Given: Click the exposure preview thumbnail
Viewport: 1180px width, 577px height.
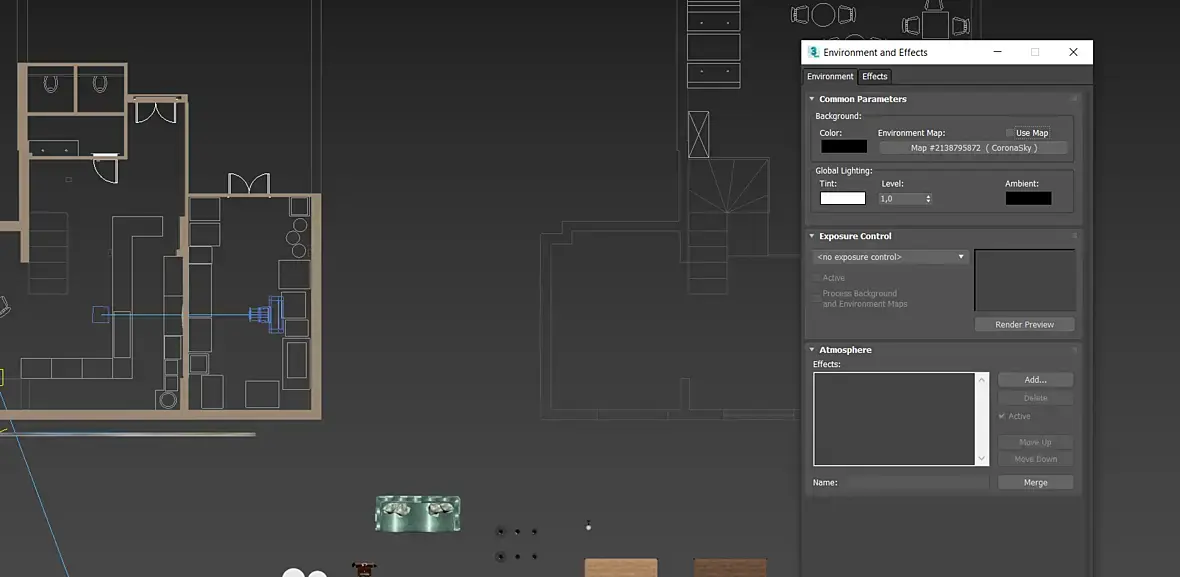Looking at the screenshot, I should 1024,280.
